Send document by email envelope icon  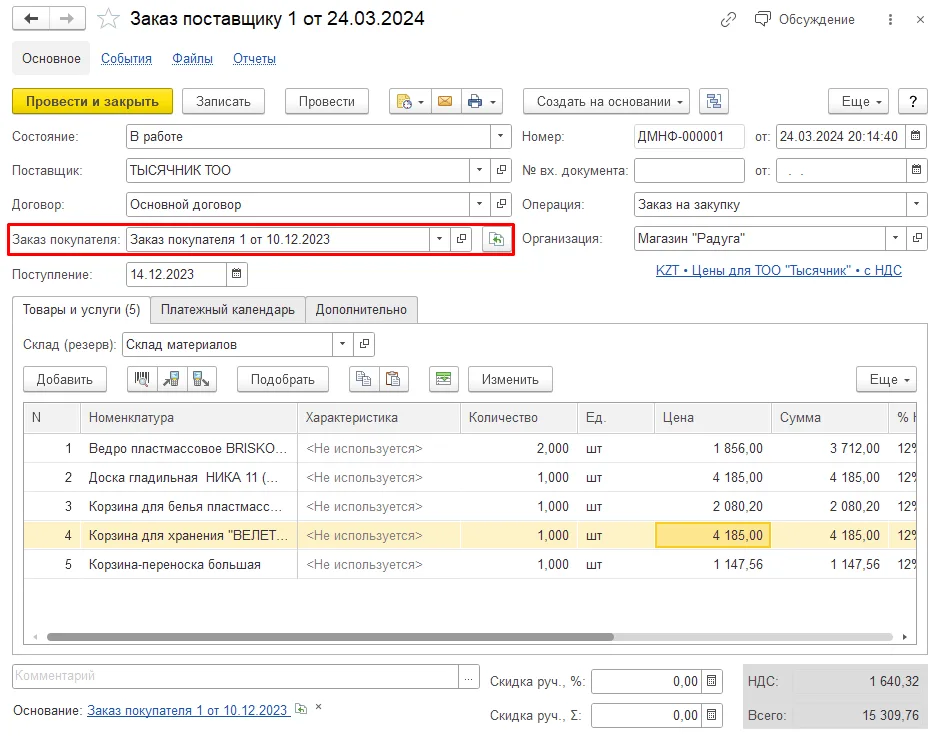click(x=445, y=101)
